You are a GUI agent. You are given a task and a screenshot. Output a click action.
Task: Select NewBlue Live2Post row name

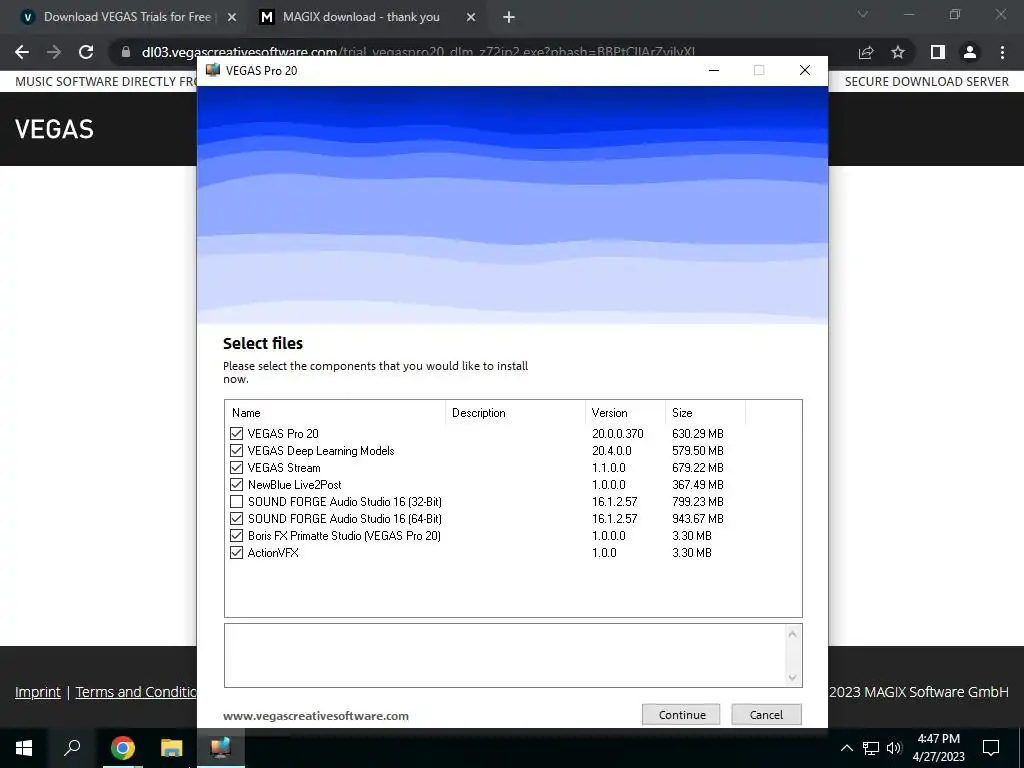tap(295, 485)
